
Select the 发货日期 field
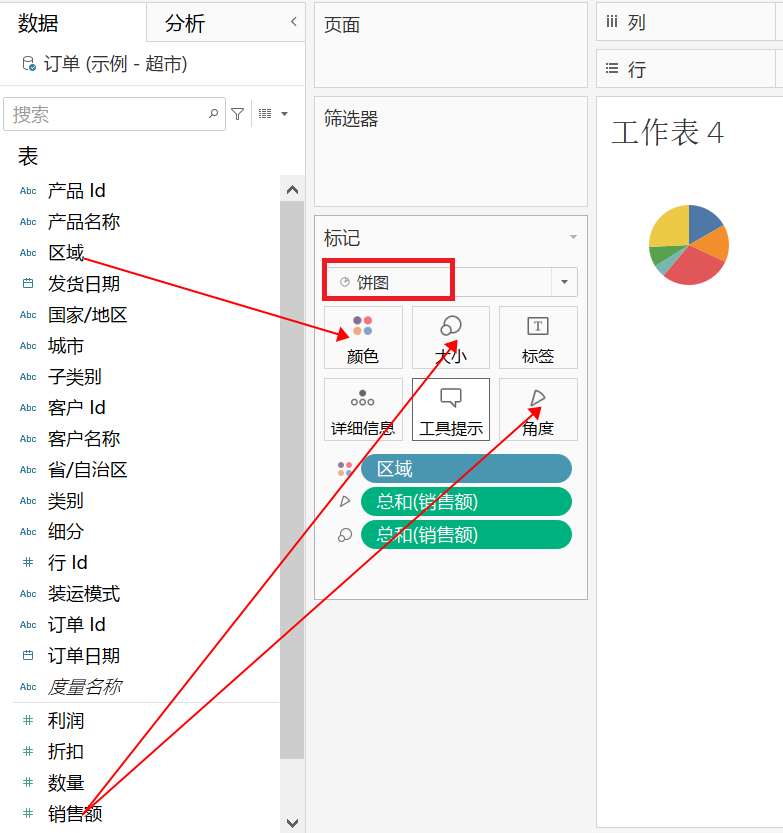coord(84,284)
